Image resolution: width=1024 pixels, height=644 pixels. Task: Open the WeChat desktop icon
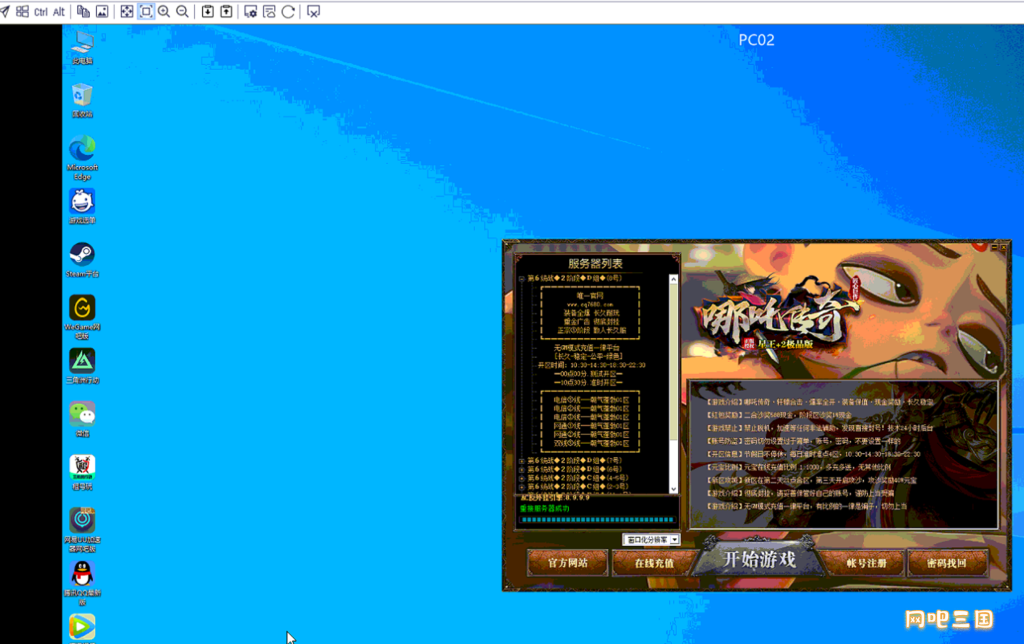click(81, 413)
